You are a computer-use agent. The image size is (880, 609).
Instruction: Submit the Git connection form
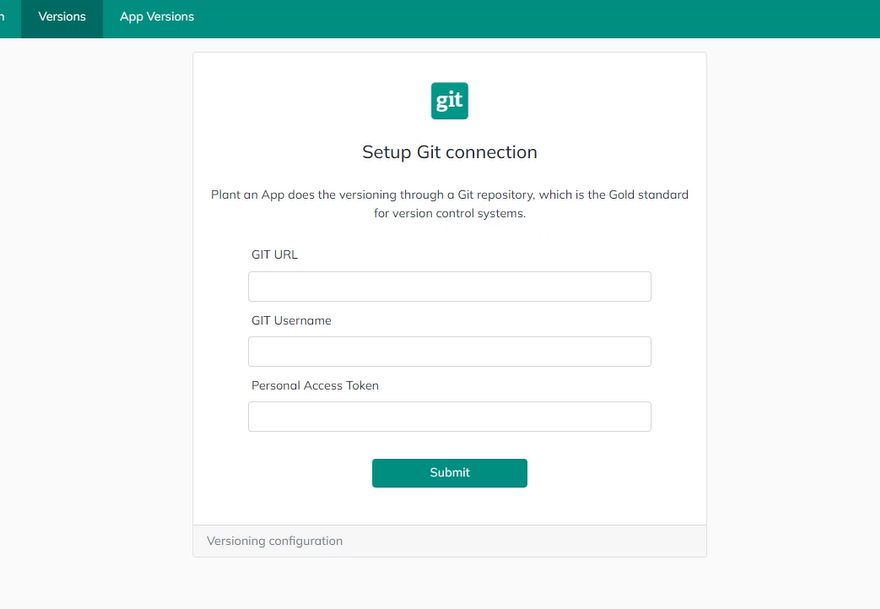click(450, 473)
